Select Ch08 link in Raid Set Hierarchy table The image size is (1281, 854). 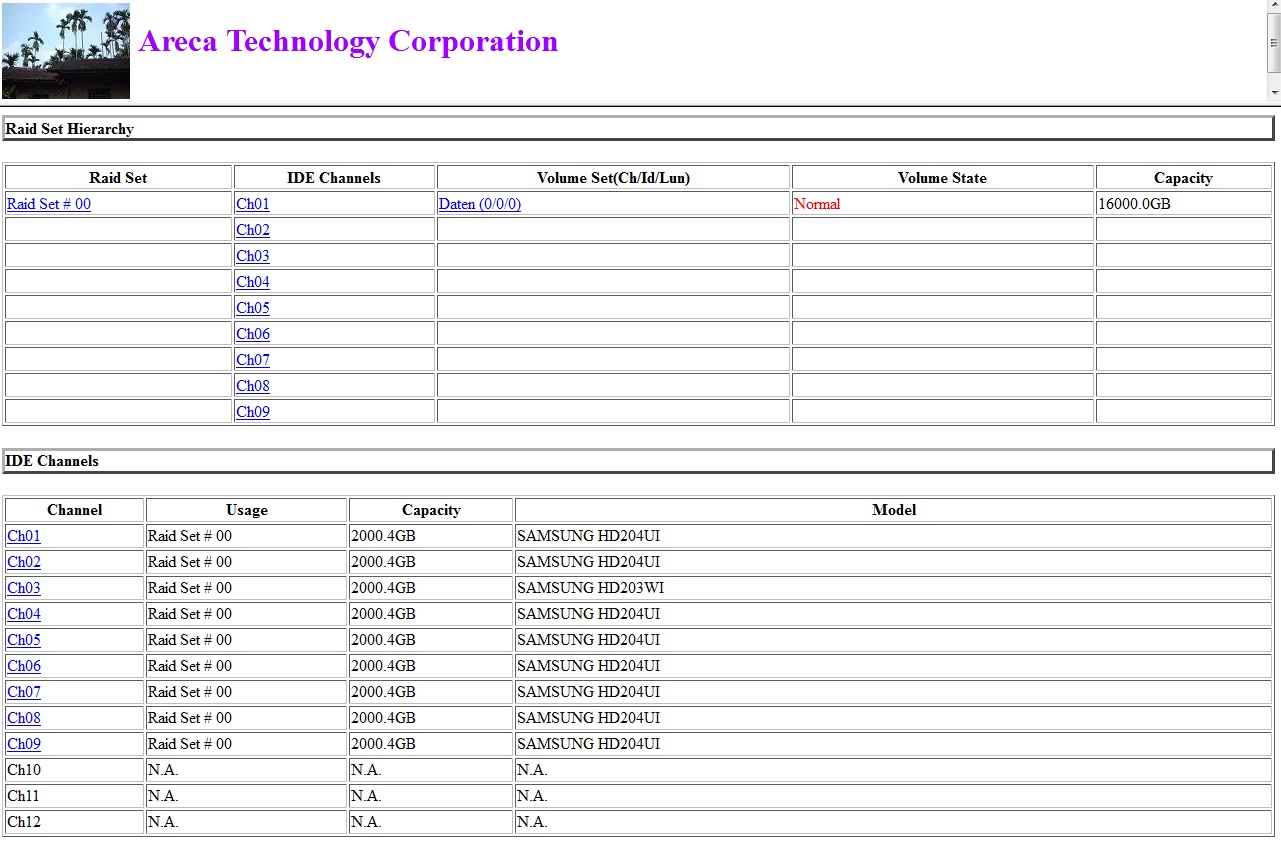pos(253,386)
